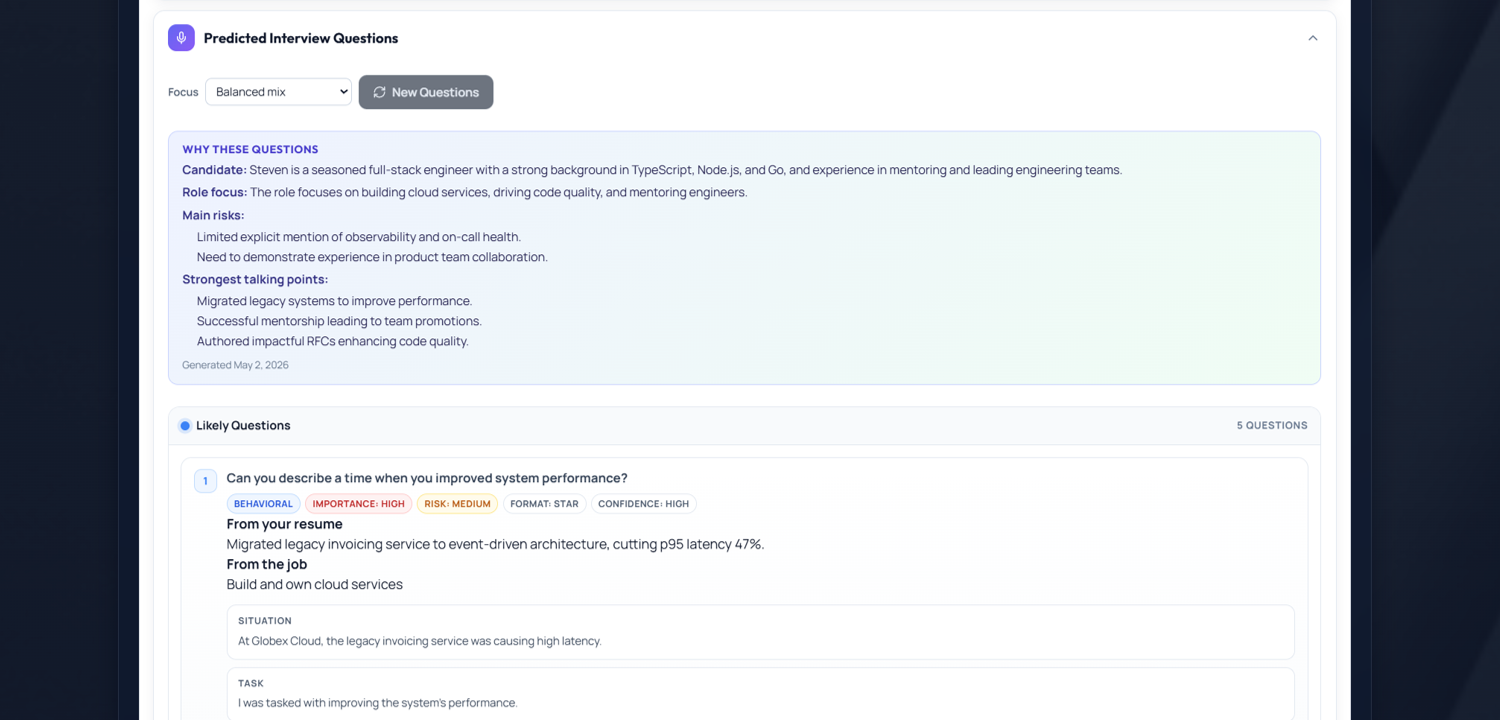Click the number 1 question badge
Screen dimensions: 1500x720
click(205, 481)
